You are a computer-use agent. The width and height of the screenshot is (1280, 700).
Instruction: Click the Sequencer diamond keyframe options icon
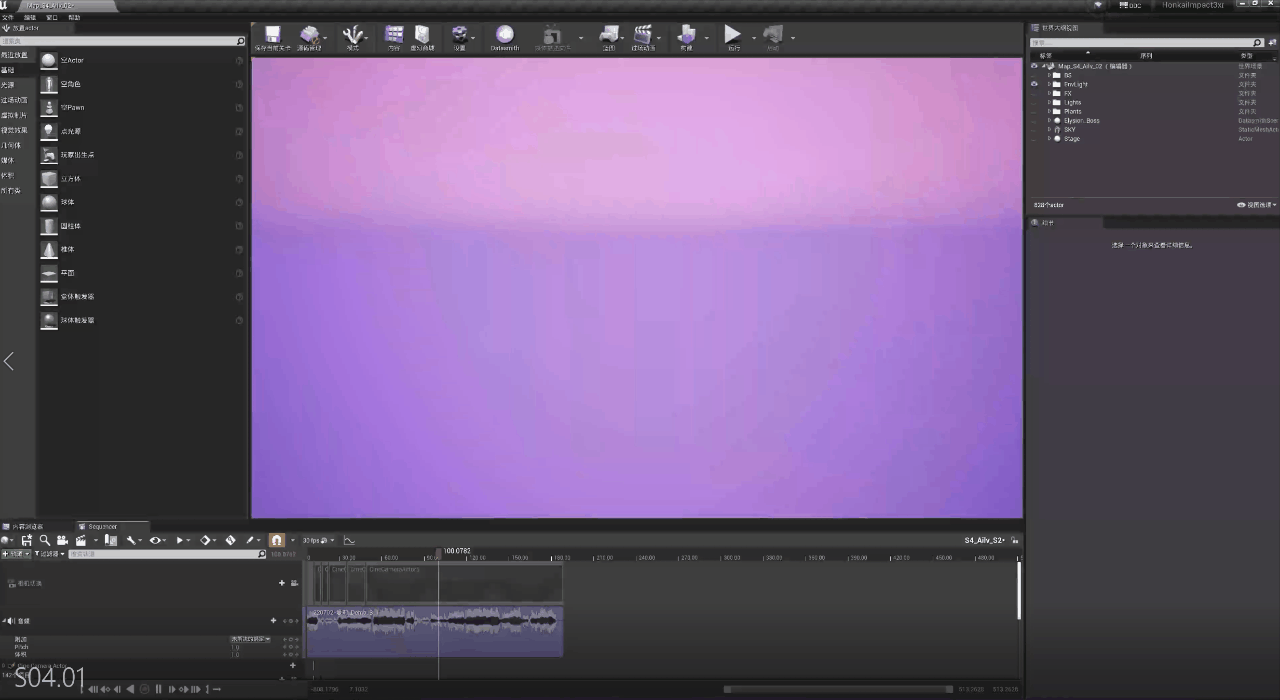pyautogui.click(x=205, y=540)
